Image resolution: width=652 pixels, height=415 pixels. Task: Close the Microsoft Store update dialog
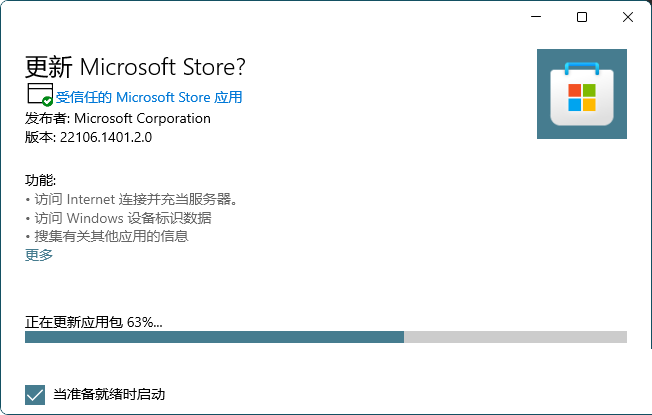coord(627,17)
